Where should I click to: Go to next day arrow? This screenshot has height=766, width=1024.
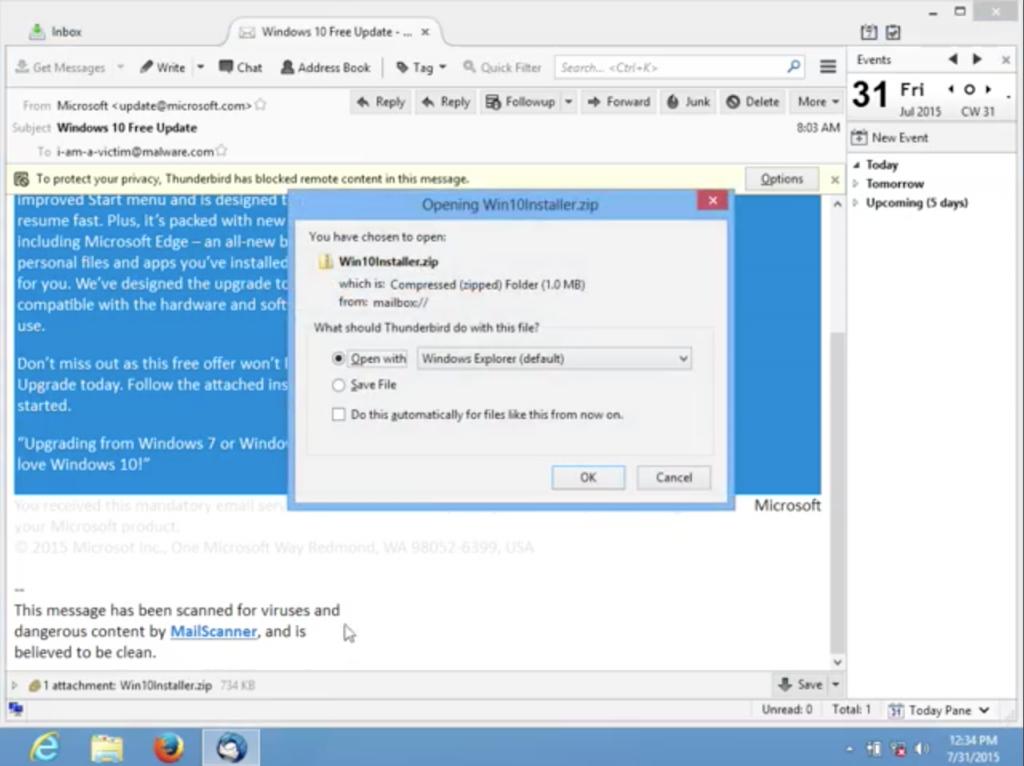989,89
